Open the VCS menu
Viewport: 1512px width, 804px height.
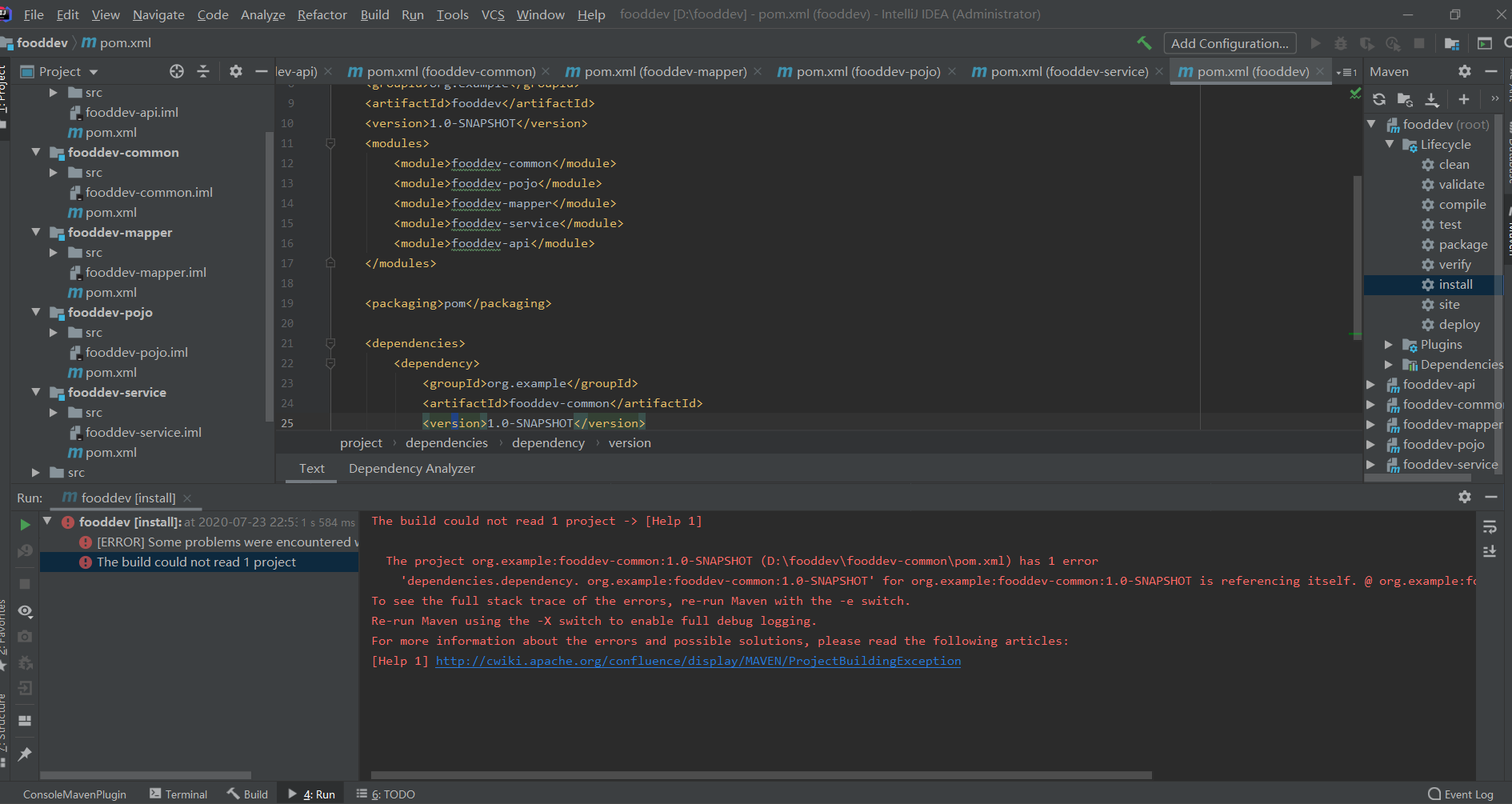[x=493, y=14]
